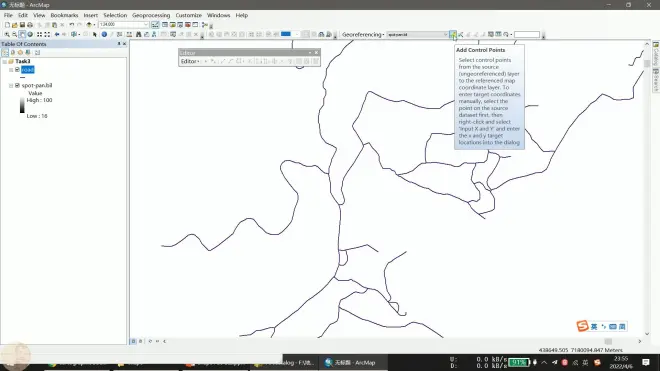
Task: Click the Full Extent globe icon
Action: point(30,35)
